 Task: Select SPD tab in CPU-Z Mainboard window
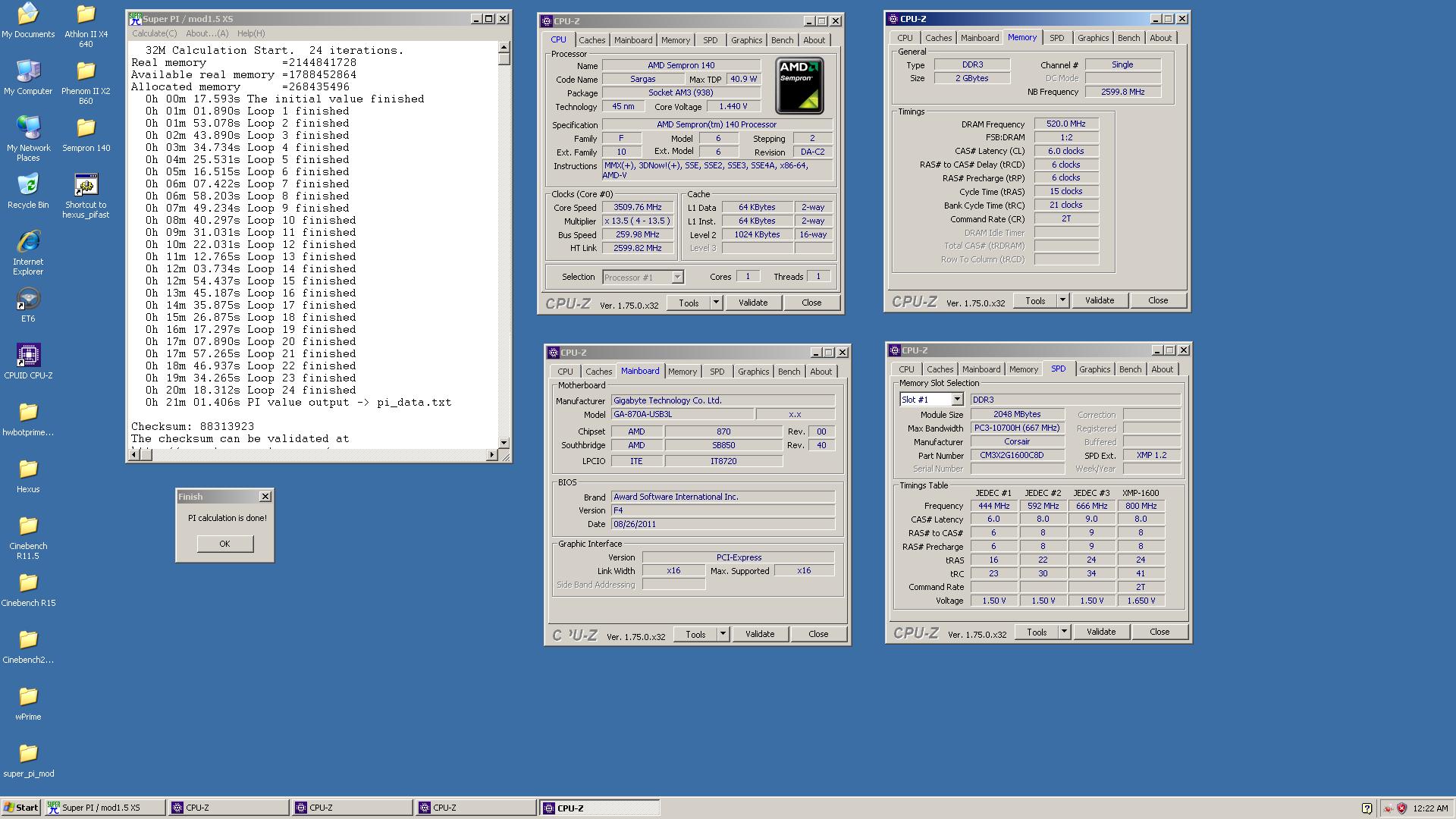[717, 372]
